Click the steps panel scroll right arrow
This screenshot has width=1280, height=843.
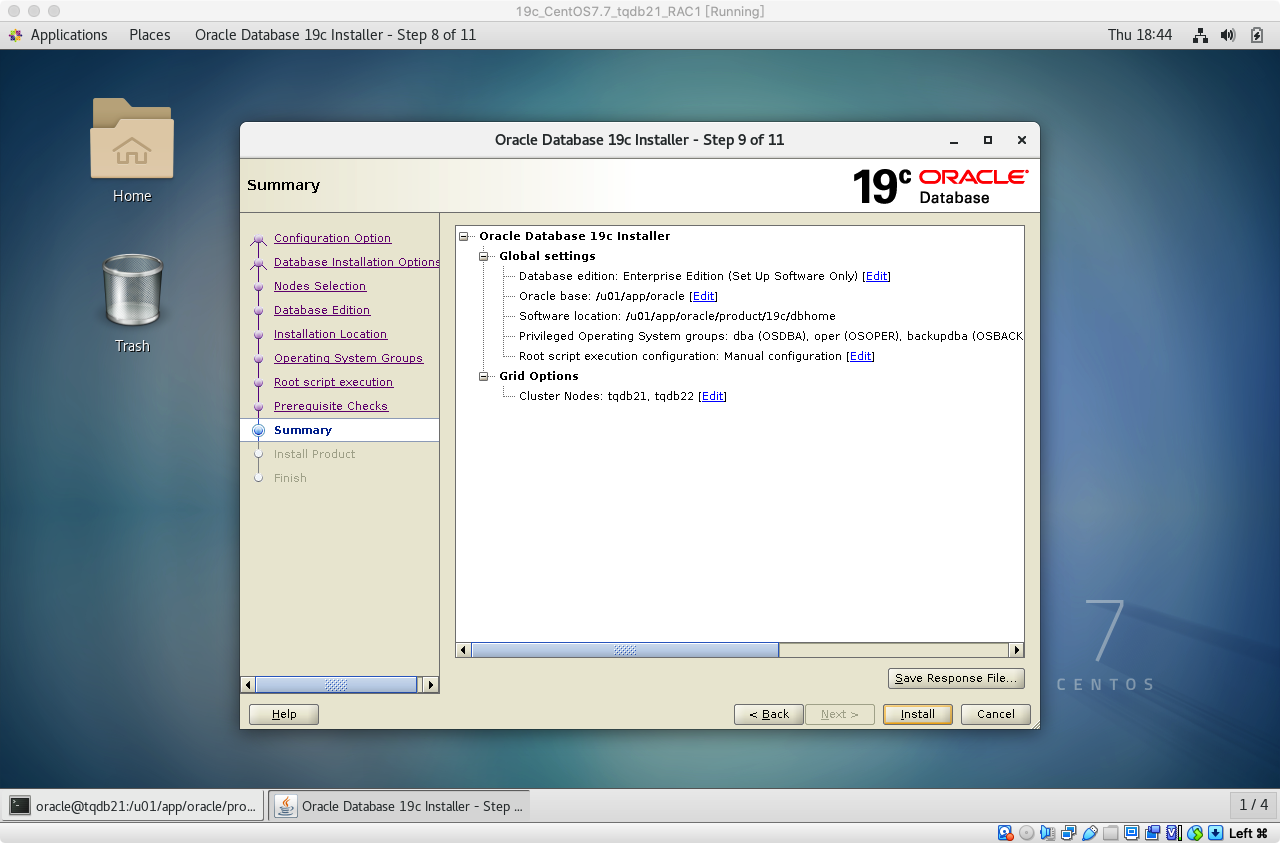[431, 685]
